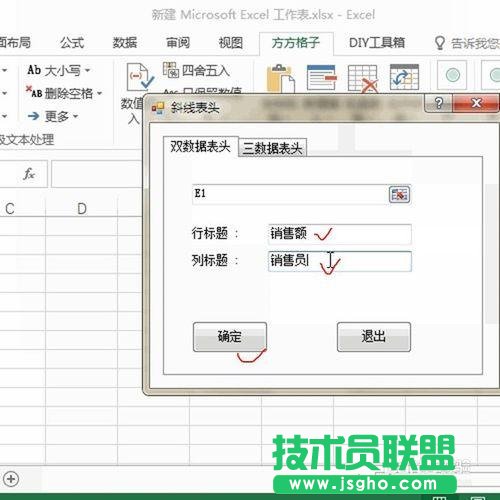
Task: Select the 方方格子 ribbon tab
Action: pos(296,43)
